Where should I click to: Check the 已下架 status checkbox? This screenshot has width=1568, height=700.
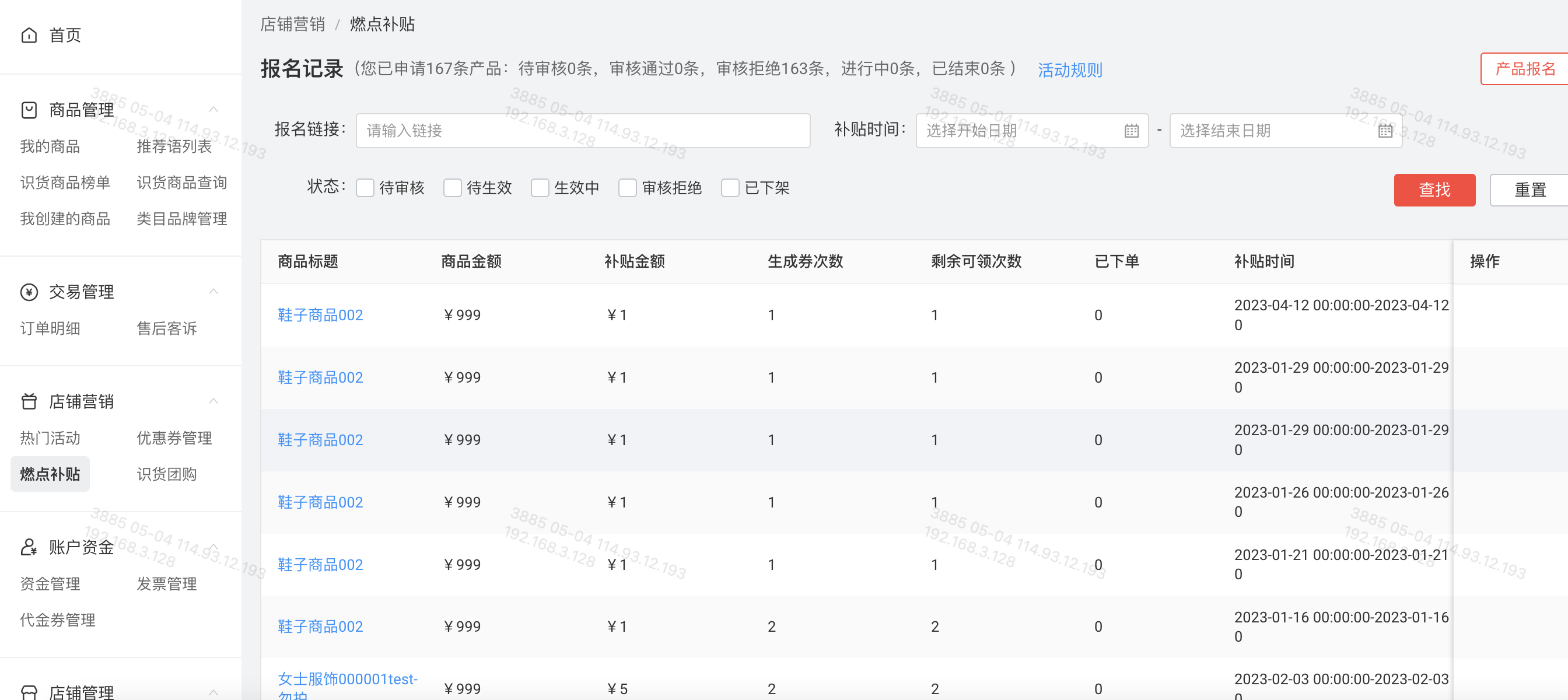click(x=730, y=188)
